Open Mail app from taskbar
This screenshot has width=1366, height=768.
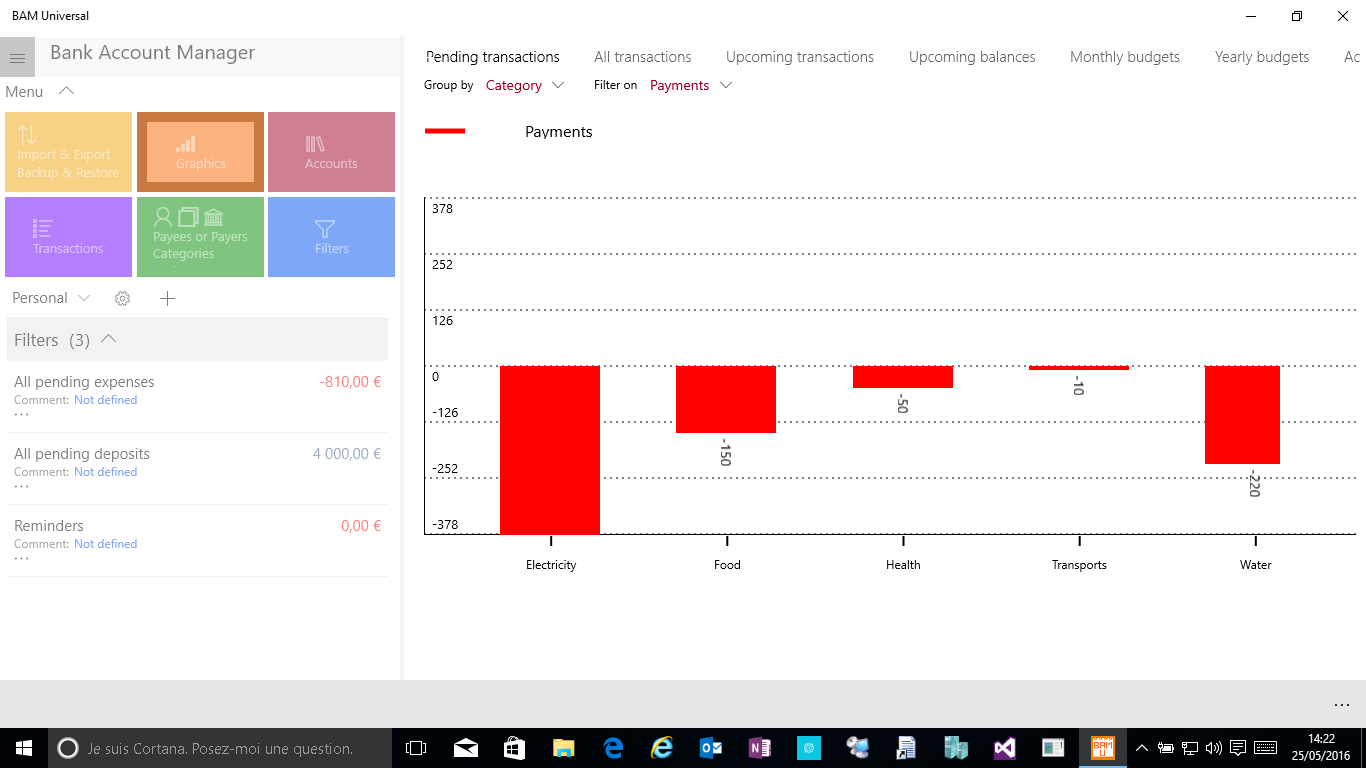pyautogui.click(x=466, y=748)
